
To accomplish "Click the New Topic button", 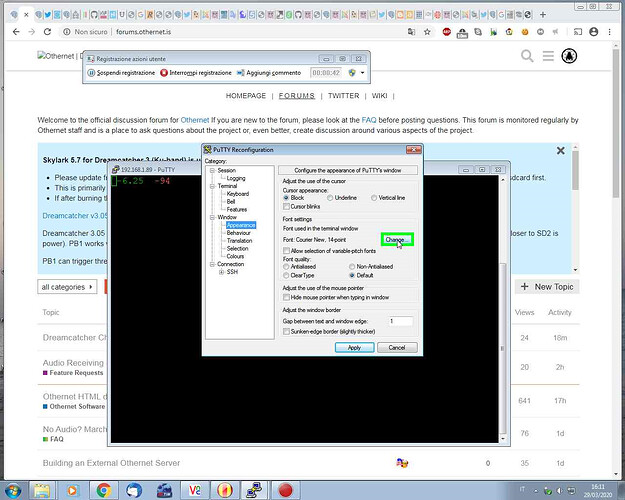I will (547, 287).
